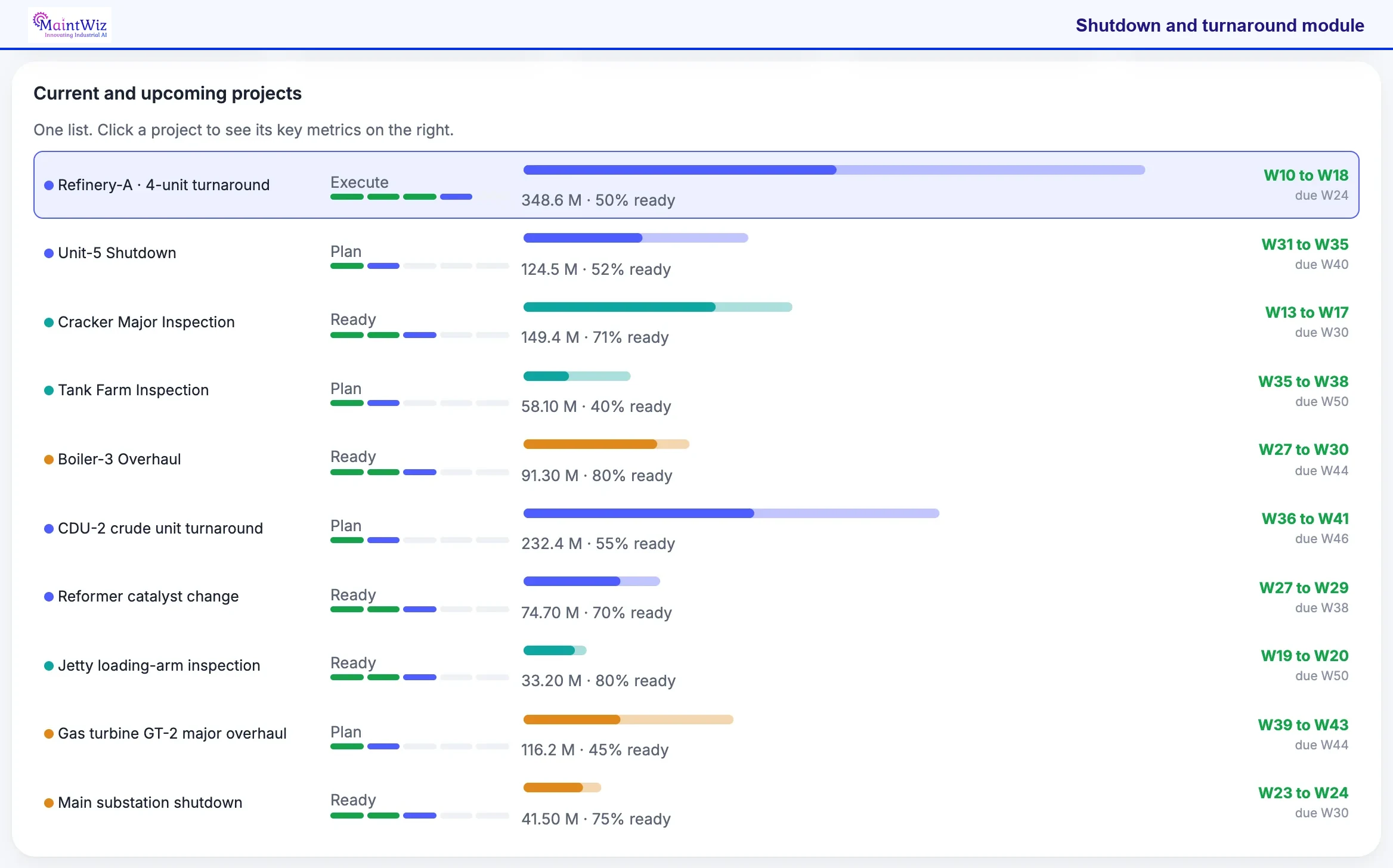Click the W35 to W38 week range
The width and height of the screenshot is (1393, 868).
(x=1303, y=382)
